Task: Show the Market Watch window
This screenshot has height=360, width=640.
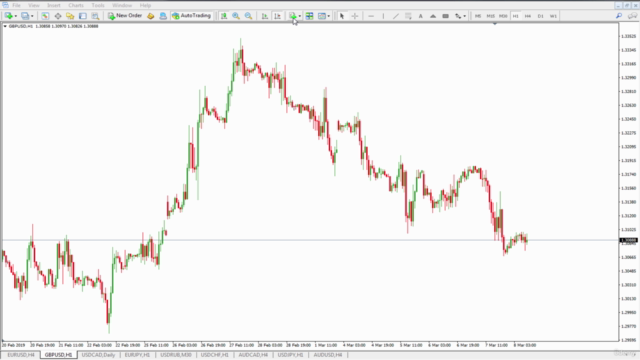Action: click(45, 16)
